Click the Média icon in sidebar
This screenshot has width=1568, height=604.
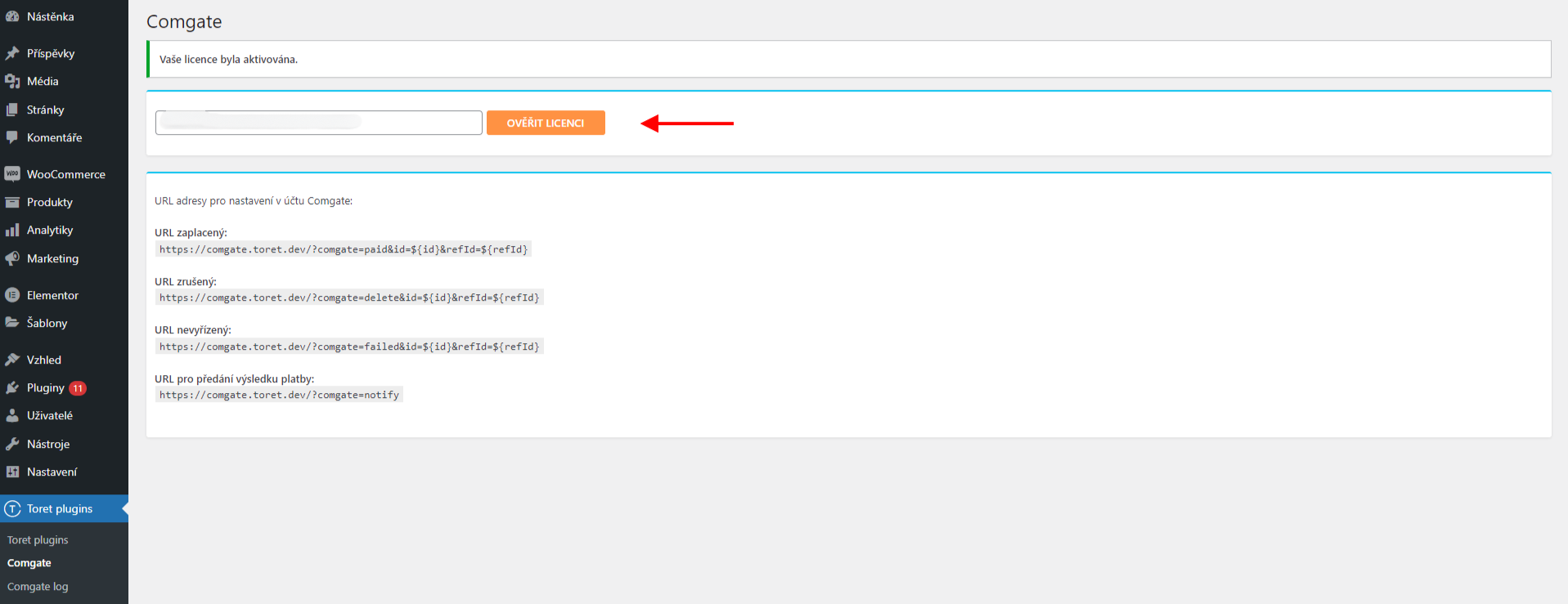(x=12, y=81)
